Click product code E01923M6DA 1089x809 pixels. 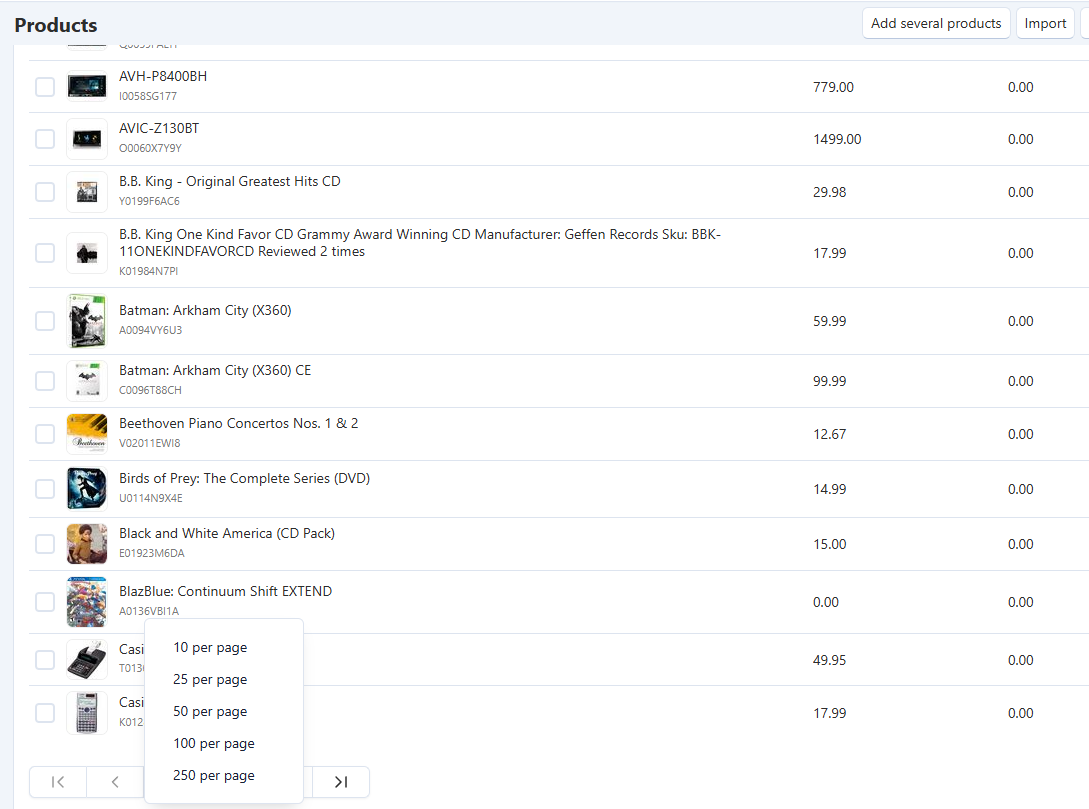coord(152,553)
